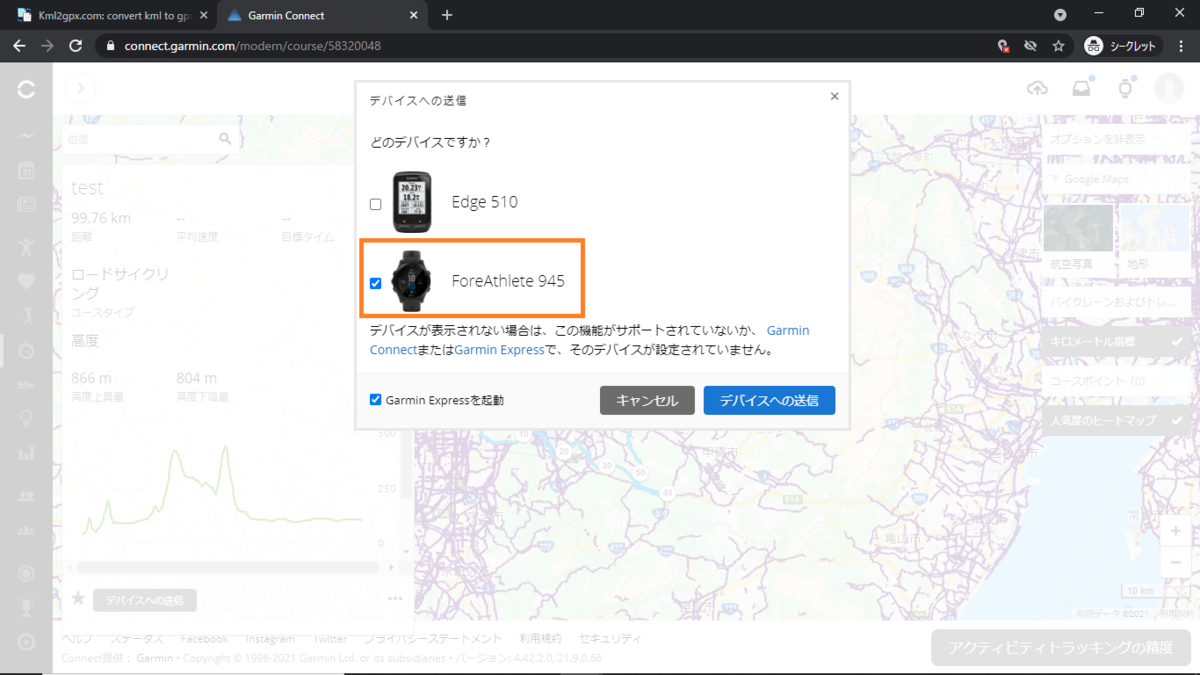Toggle the Garmin Express起動 checkbox
1200x675 pixels.
[x=376, y=400]
